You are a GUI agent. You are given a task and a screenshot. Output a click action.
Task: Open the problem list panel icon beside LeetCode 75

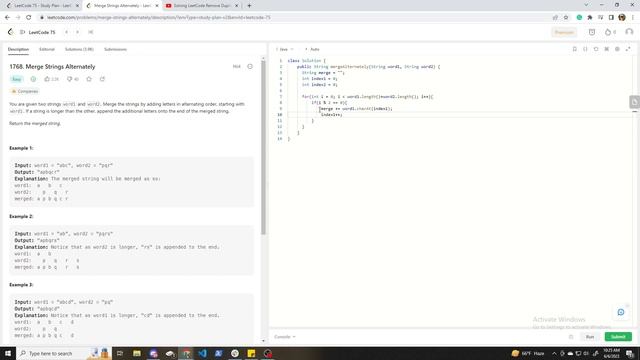pos(22,32)
